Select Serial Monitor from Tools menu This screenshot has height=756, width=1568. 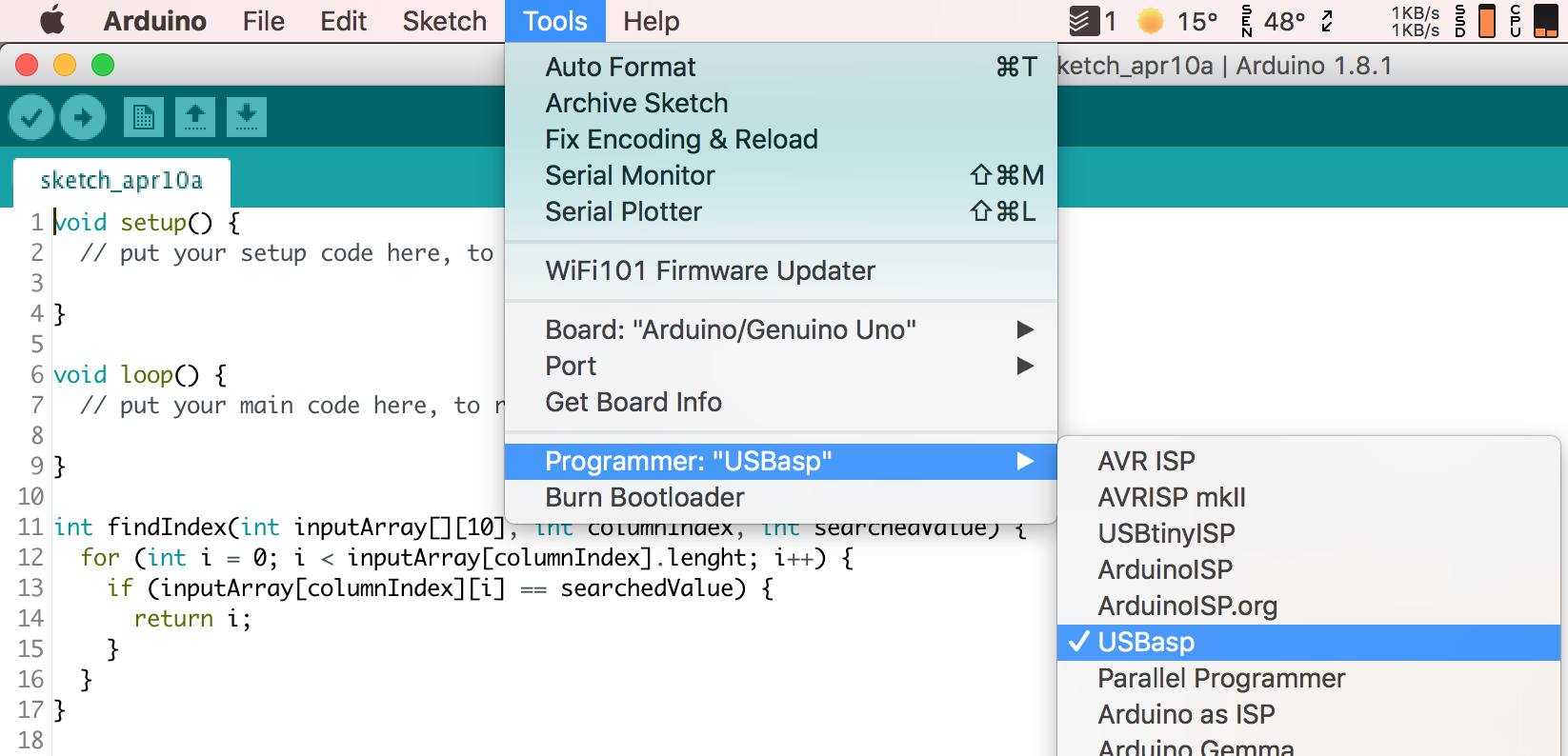pyautogui.click(x=630, y=176)
